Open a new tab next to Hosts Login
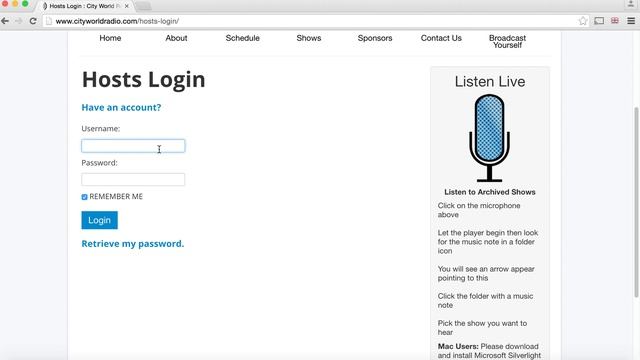This screenshot has width=640, height=360. [x=143, y=6]
